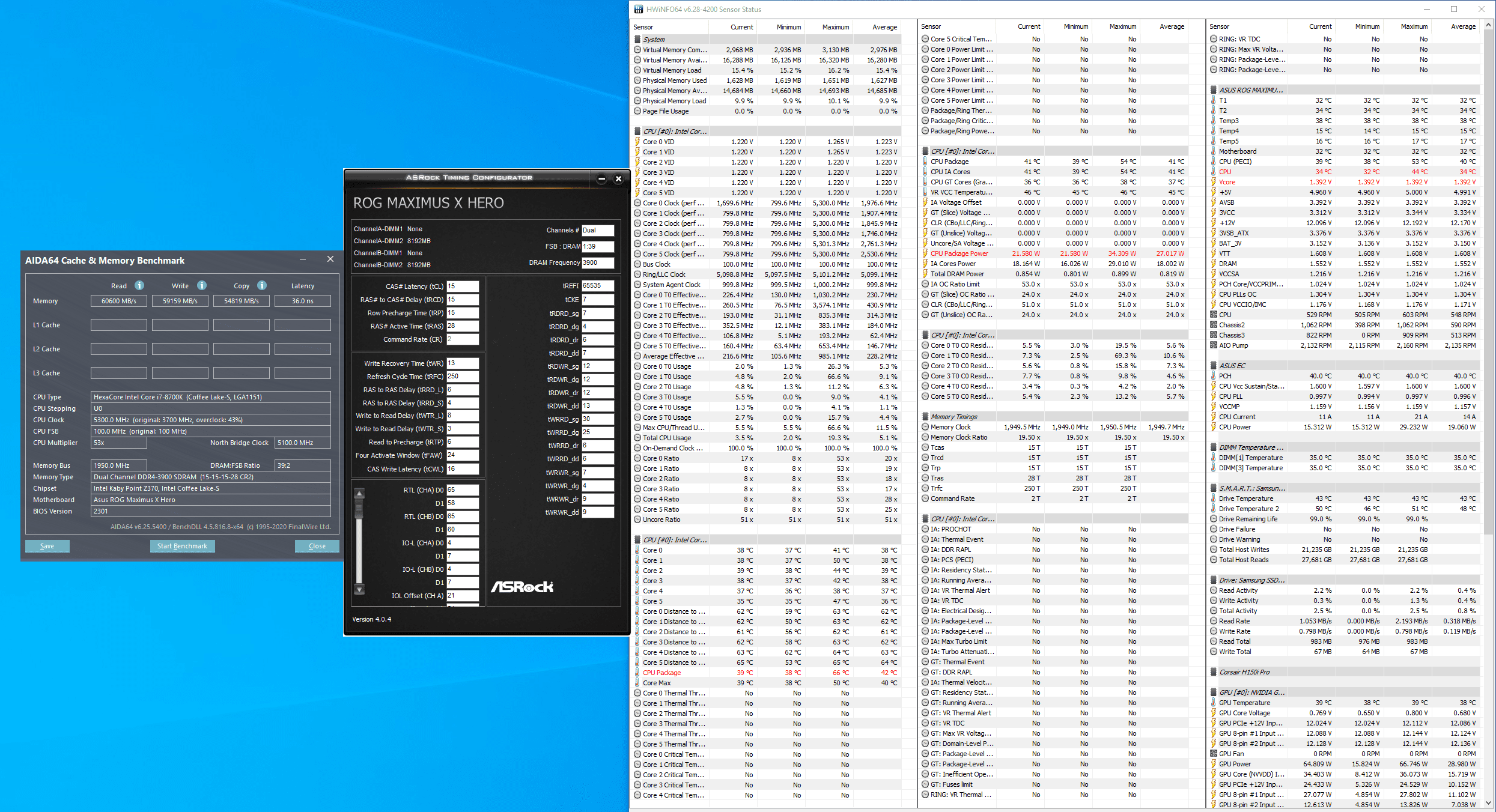
Task: Collapse the GPU [#0]: NVIDIA G... group
Action: tap(1214, 692)
